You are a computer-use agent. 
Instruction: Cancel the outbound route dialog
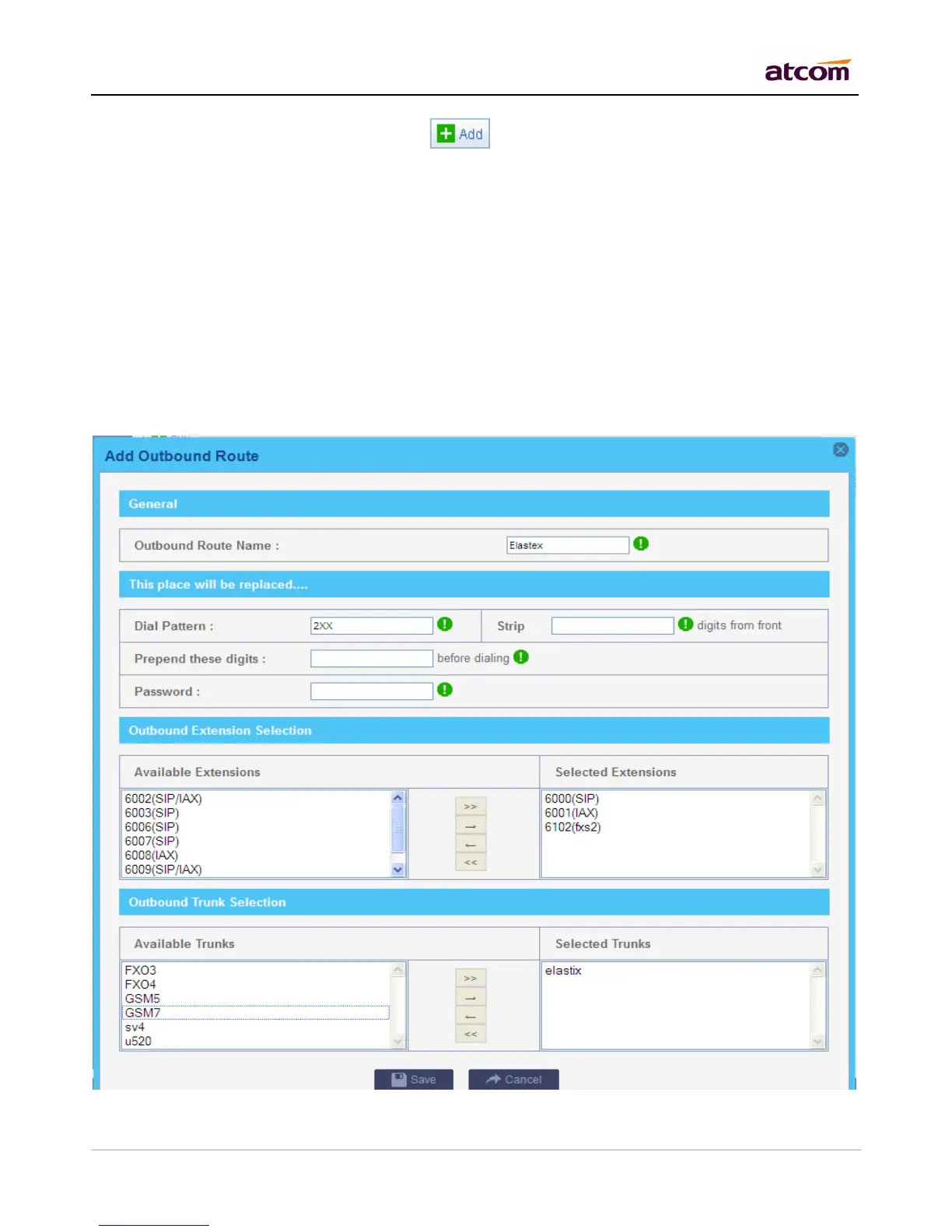pyautogui.click(x=513, y=1080)
